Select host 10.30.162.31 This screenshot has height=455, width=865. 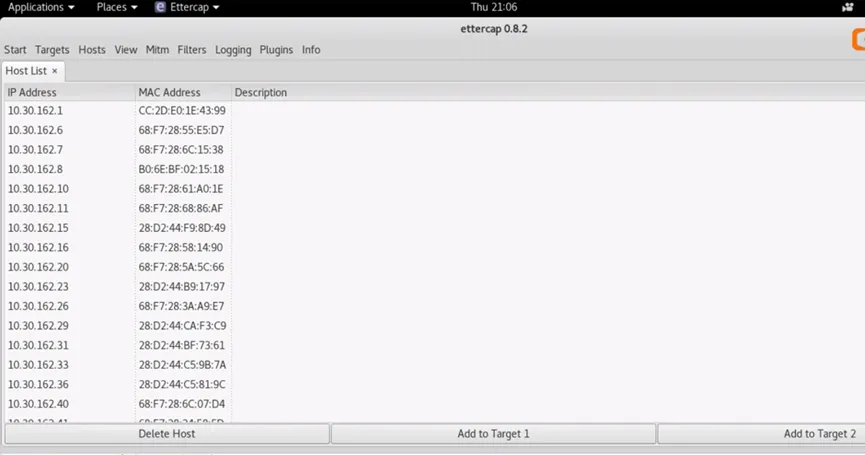(x=38, y=345)
